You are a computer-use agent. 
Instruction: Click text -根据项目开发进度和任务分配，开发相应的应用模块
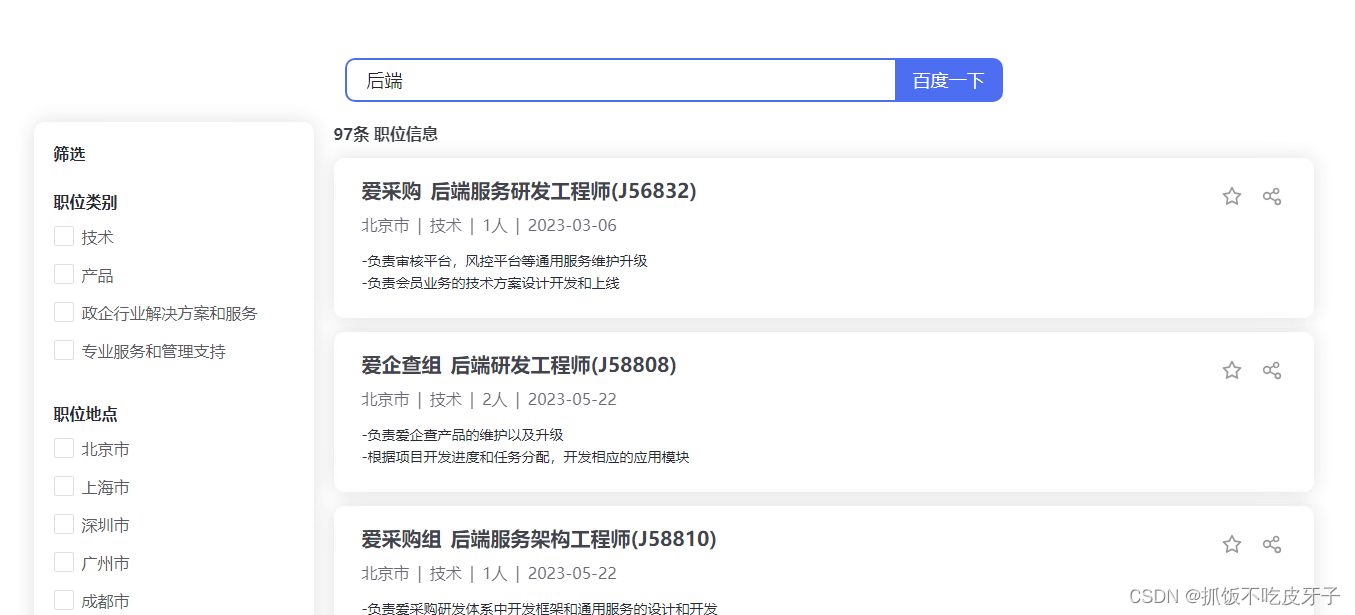click(x=526, y=457)
